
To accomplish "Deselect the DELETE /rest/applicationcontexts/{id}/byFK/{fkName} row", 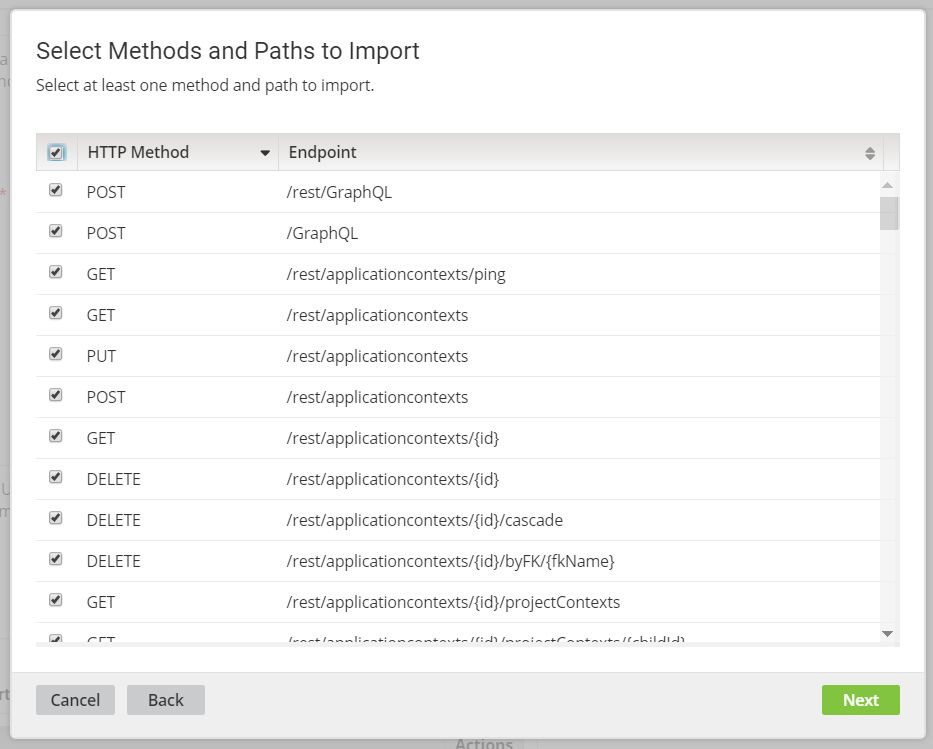I will [x=55, y=558].
